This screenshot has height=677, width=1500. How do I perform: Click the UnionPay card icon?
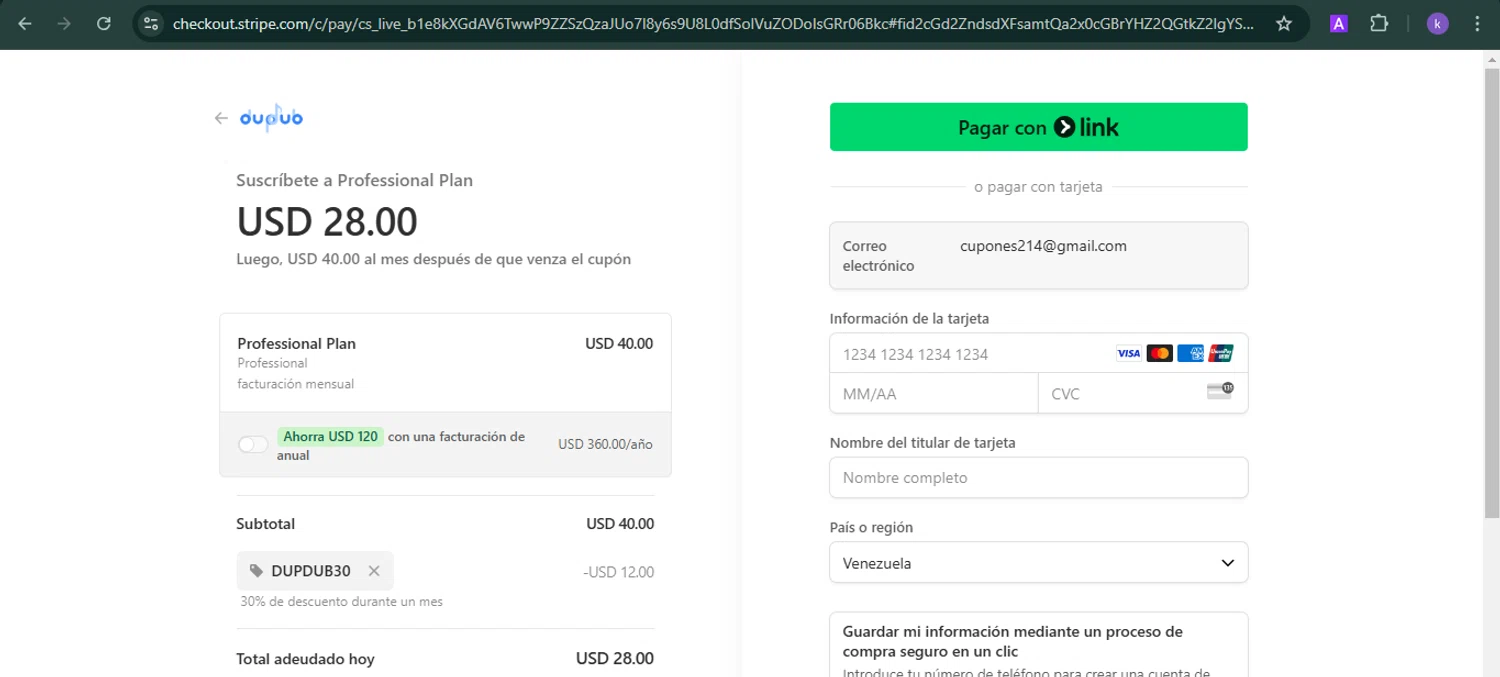[1221, 353]
